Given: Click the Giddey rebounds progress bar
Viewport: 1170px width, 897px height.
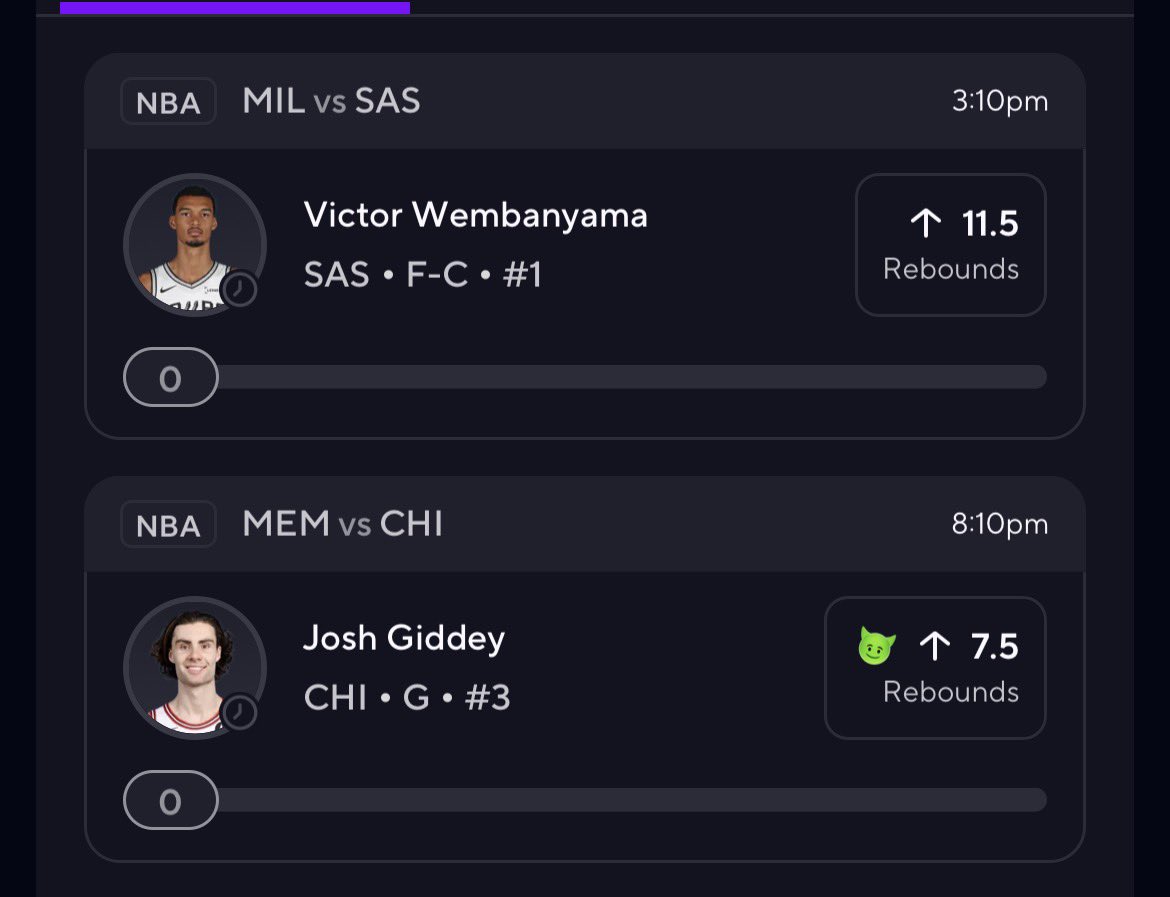Looking at the screenshot, I should pyautogui.click(x=630, y=800).
